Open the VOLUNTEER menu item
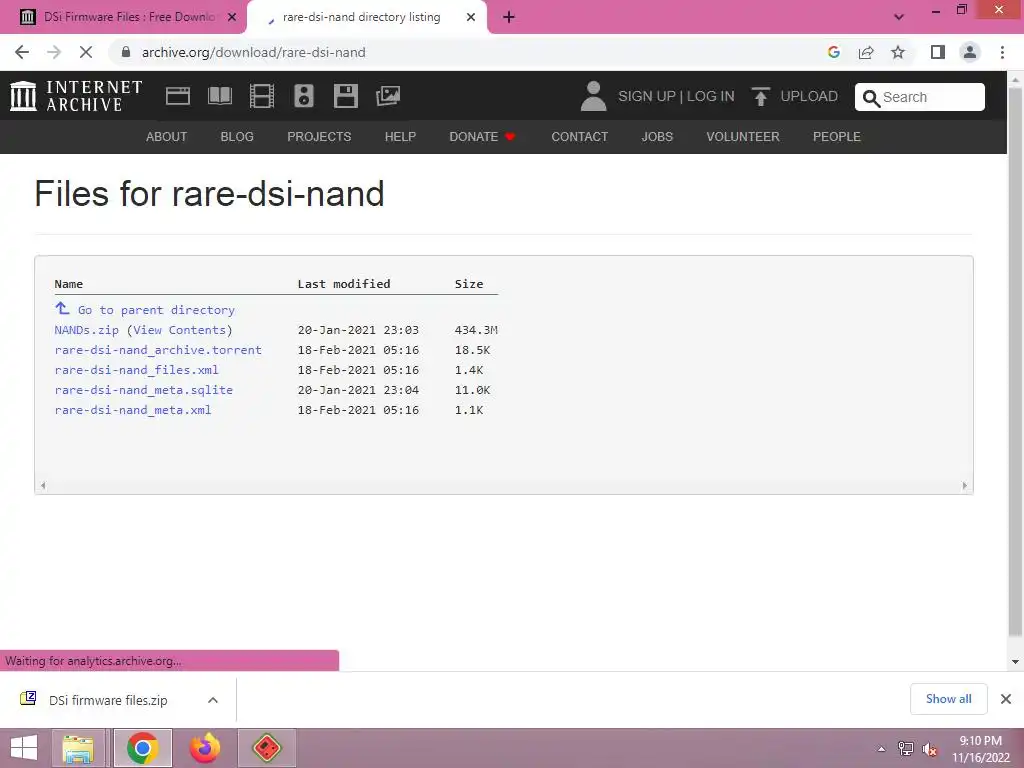The image size is (1024, 768). [743, 136]
